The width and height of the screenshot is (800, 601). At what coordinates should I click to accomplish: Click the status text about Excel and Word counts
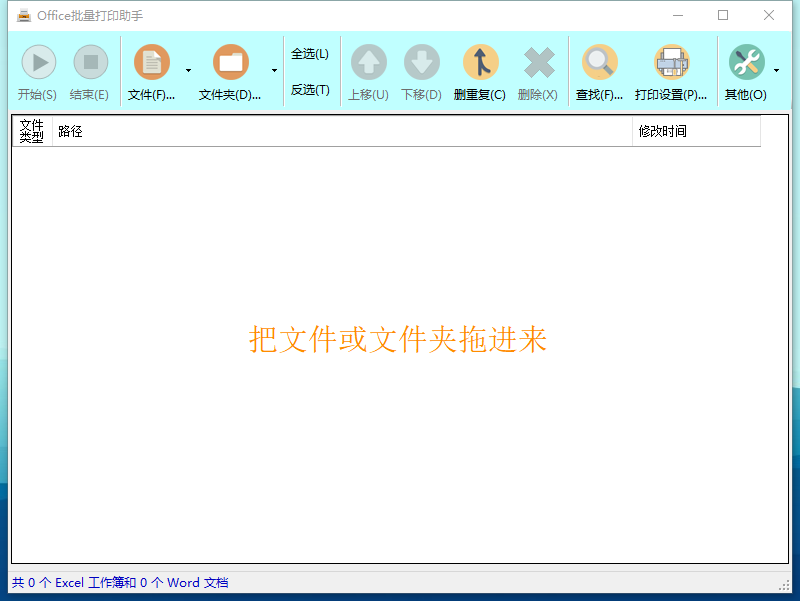click(x=120, y=583)
